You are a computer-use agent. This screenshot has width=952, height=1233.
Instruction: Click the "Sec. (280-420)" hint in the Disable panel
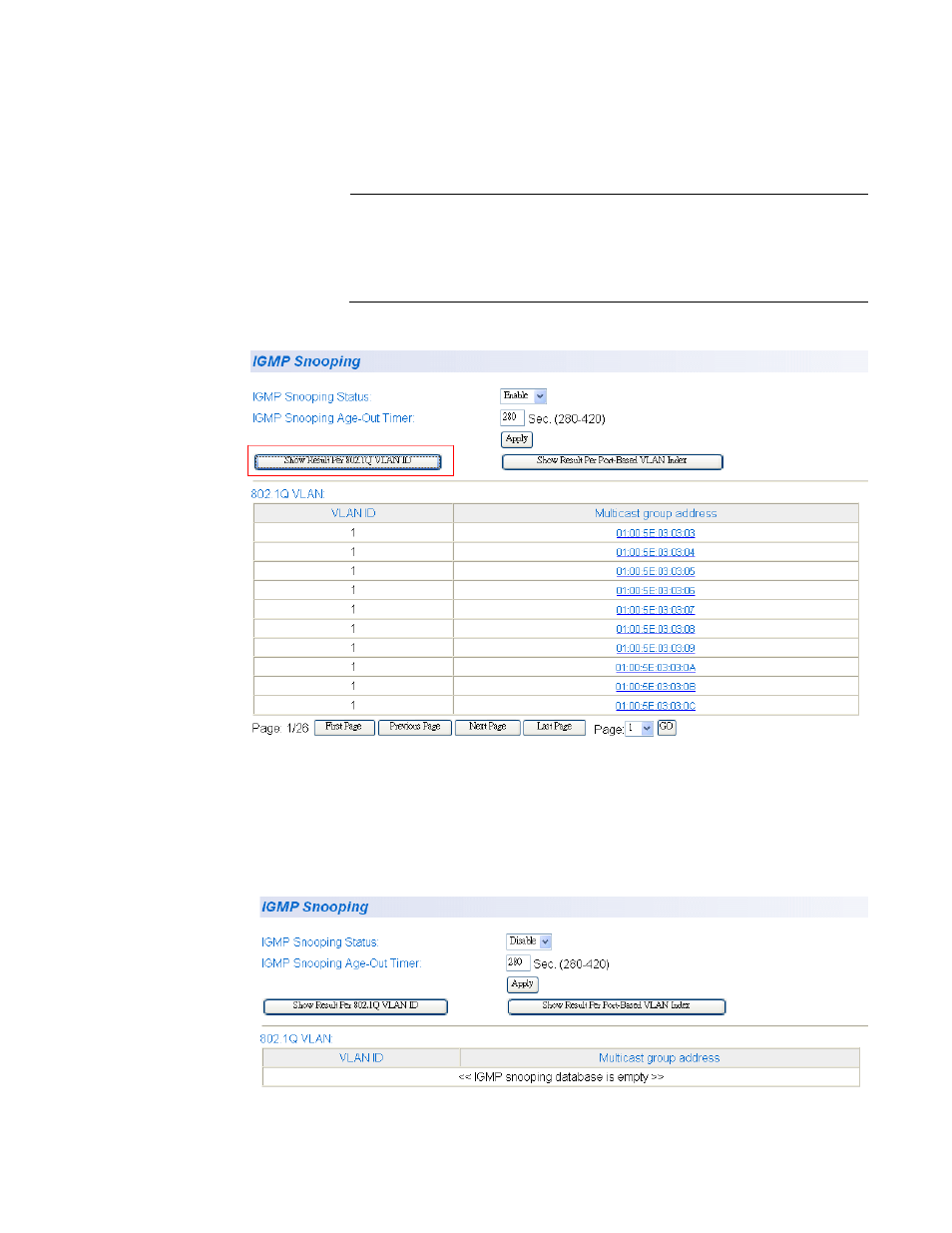pos(572,964)
